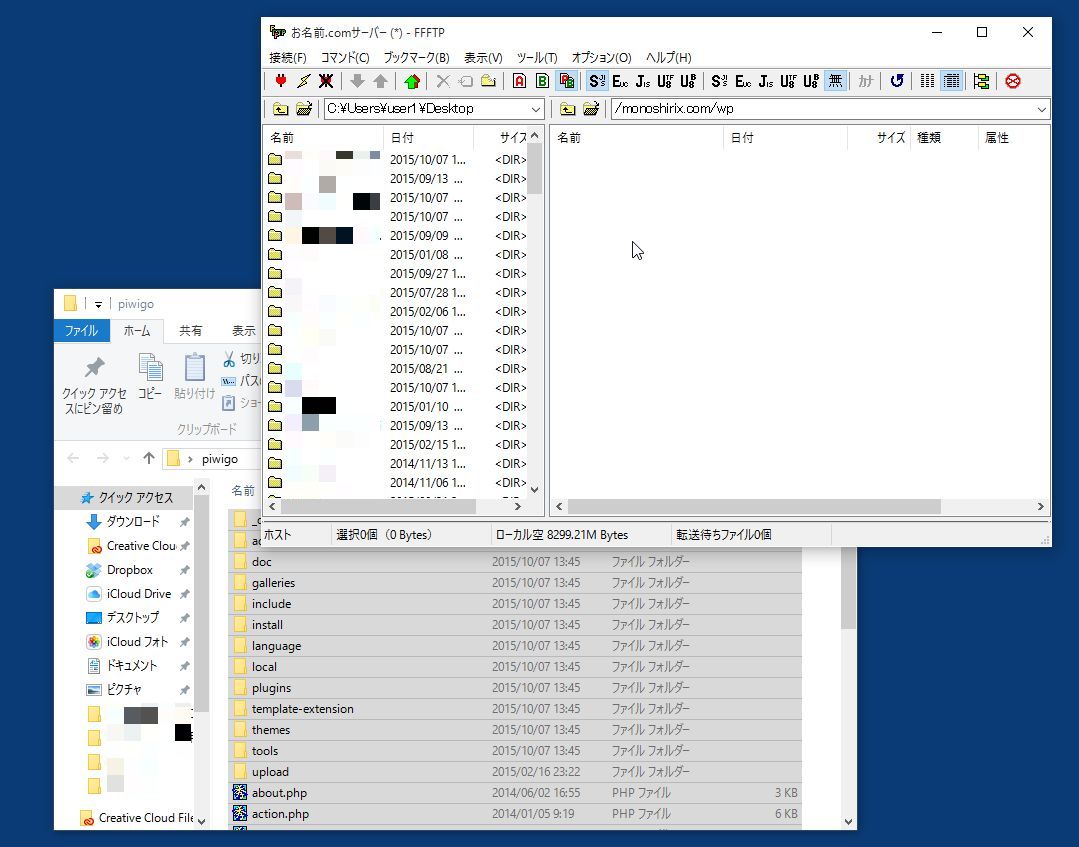Abort transfer with the red stop icon
The width and height of the screenshot is (1079, 847).
pyautogui.click(x=1013, y=81)
